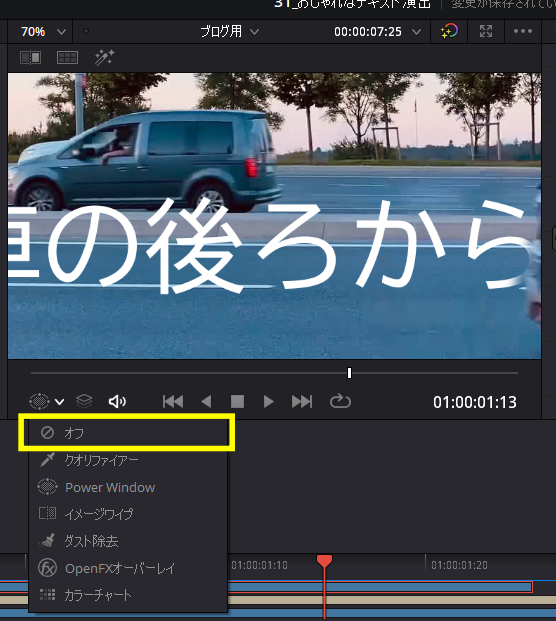Image resolution: width=556 pixels, height=621 pixels.
Task: Select the blue clip in mini timeline
Action: pyautogui.click(x=380, y=587)
